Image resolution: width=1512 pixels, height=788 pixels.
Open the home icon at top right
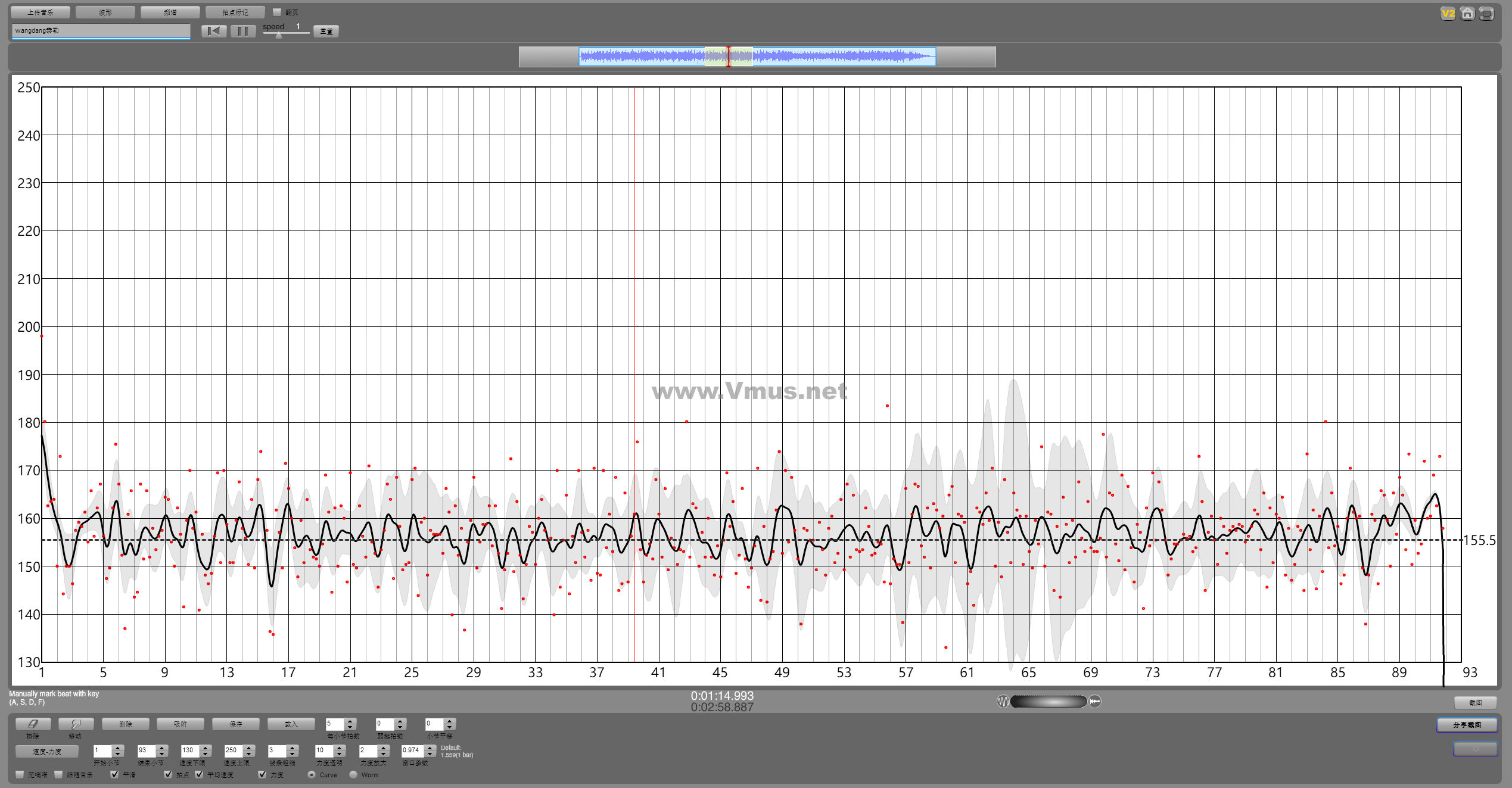pos(1467,13)
